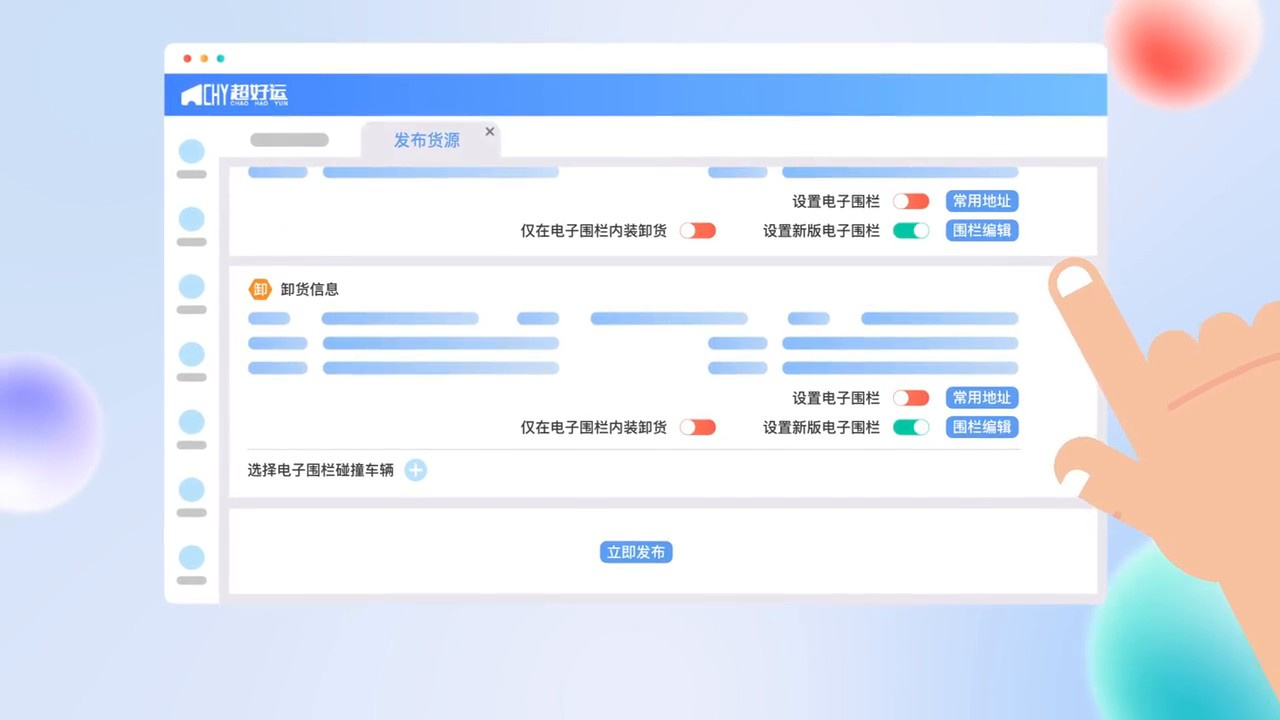
Task: Select the topmost circle icon in left sidebar
Action: point(191,152)
